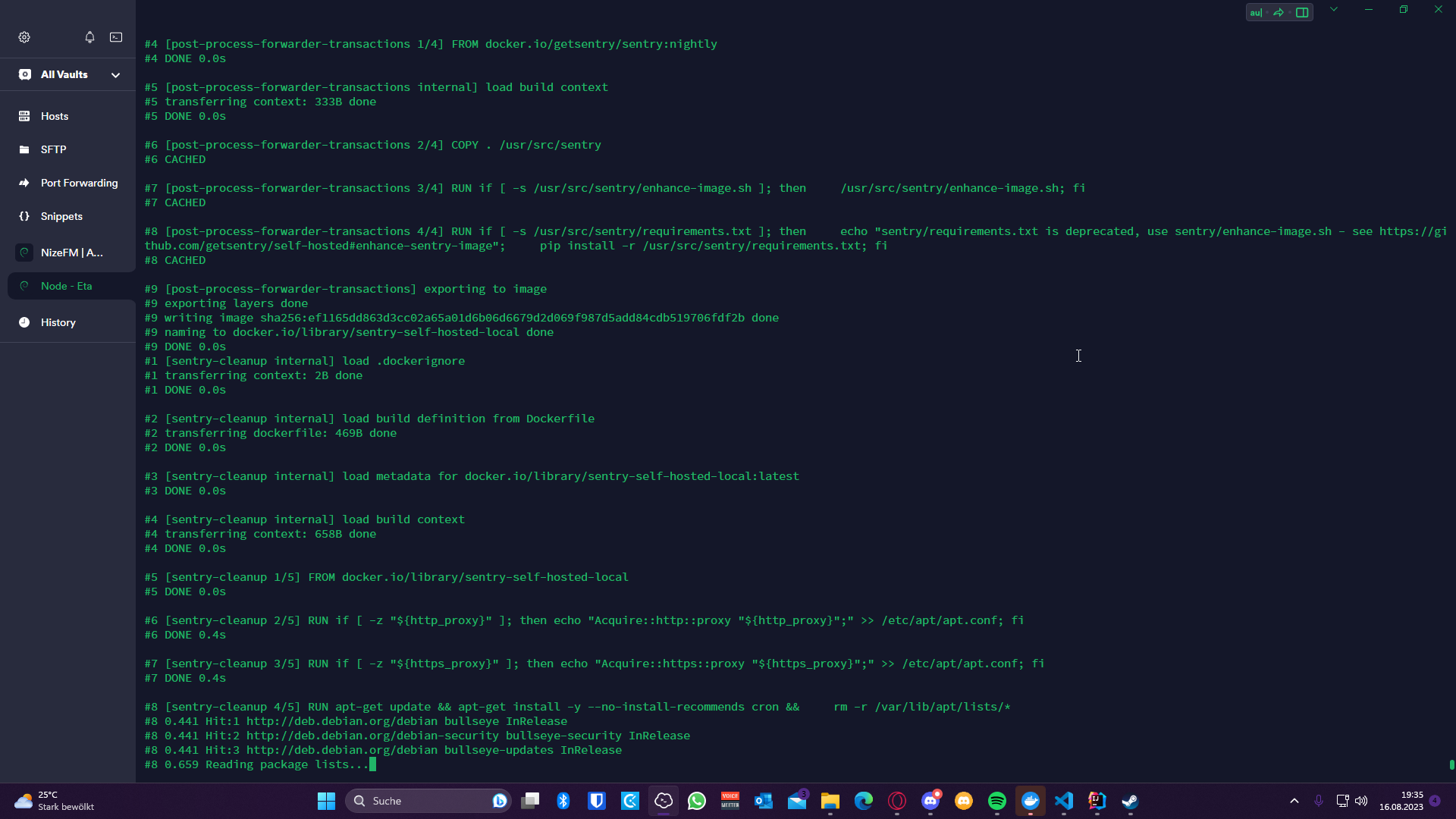1456x819 pixels.
Task: Open Termius settings gear
Action: click(24, 37)
